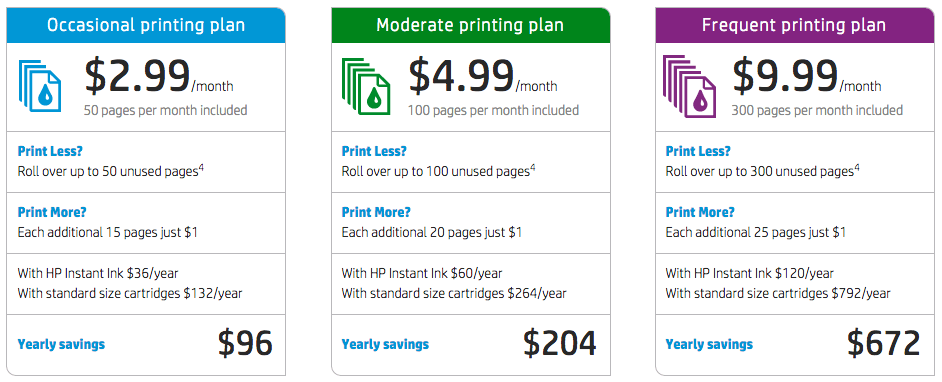This screenshot has width=942, height=382.
Task: Click the purple ink pages icon
Action: 689,85
